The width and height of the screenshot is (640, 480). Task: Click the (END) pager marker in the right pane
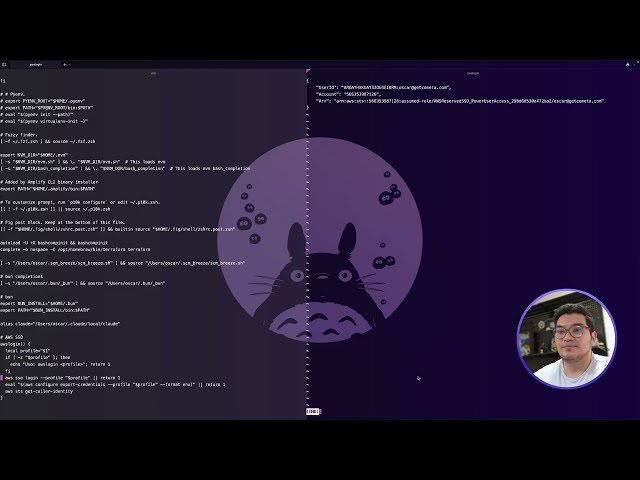[x=313, y=411]
